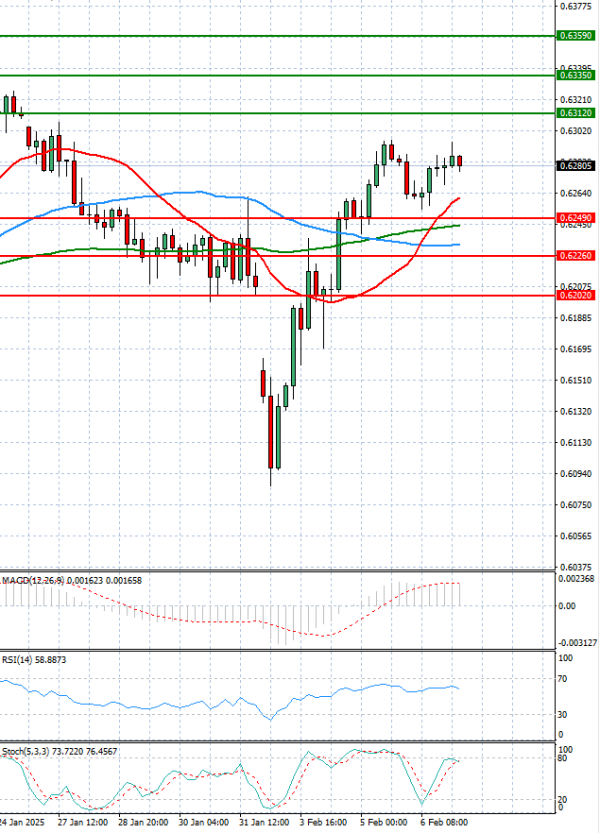The image size is (600, 833).
Task: Click the MACD scale value 0.002368
Action: click(576, 579)
